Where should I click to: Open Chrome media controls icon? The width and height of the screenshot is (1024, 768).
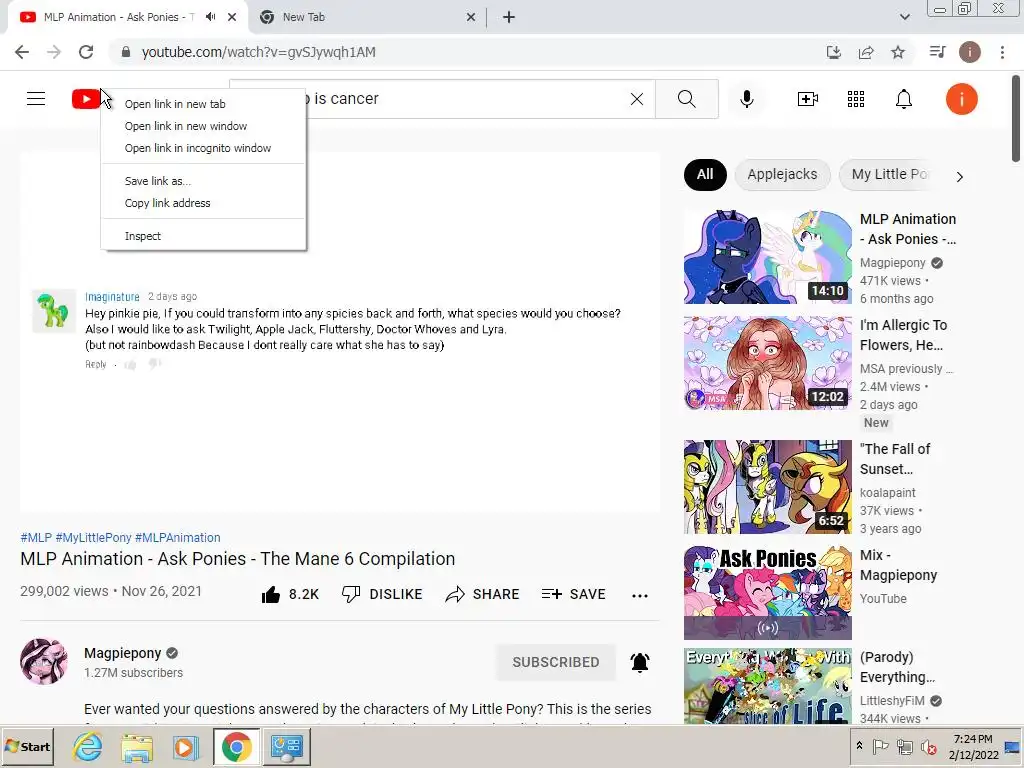pos(937,52)
